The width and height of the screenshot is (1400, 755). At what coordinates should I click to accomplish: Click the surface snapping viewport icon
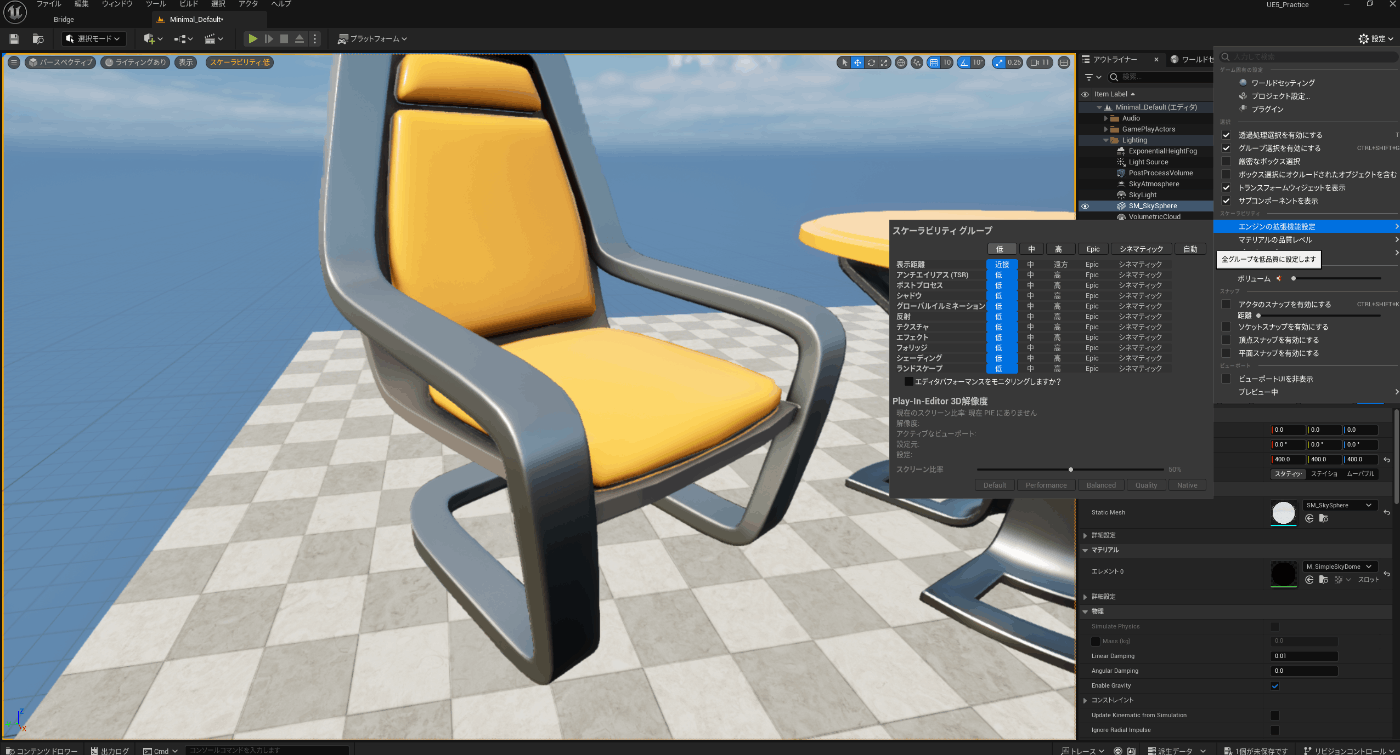tap(919, 62)
